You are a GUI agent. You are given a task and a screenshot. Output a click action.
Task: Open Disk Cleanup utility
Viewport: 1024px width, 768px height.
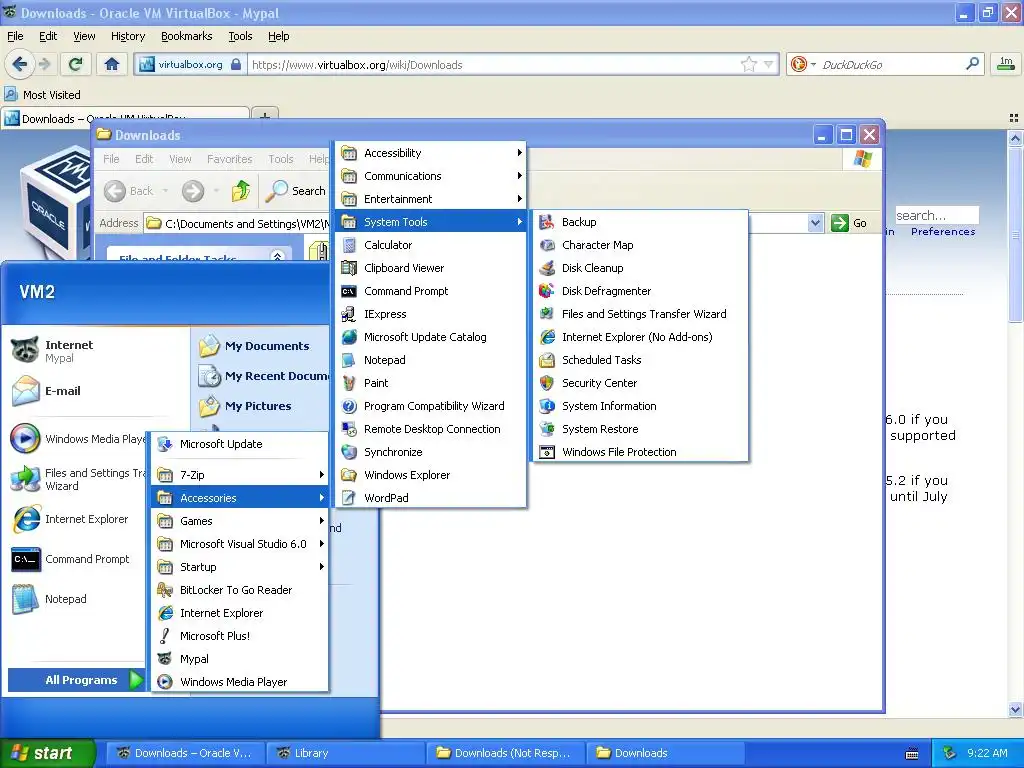click(x=640, y=268)
